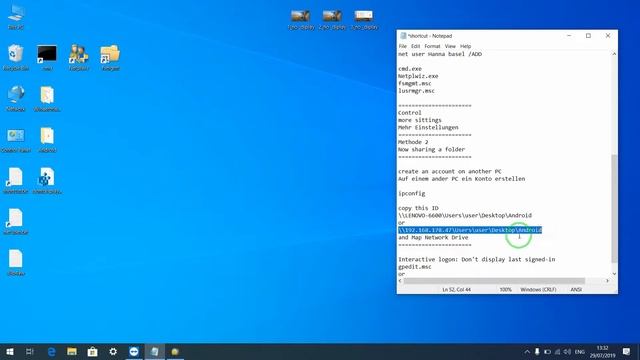640x360 pixels.
Task: Click the 'and Map Network Drive' line
Action: coord(433,237)
